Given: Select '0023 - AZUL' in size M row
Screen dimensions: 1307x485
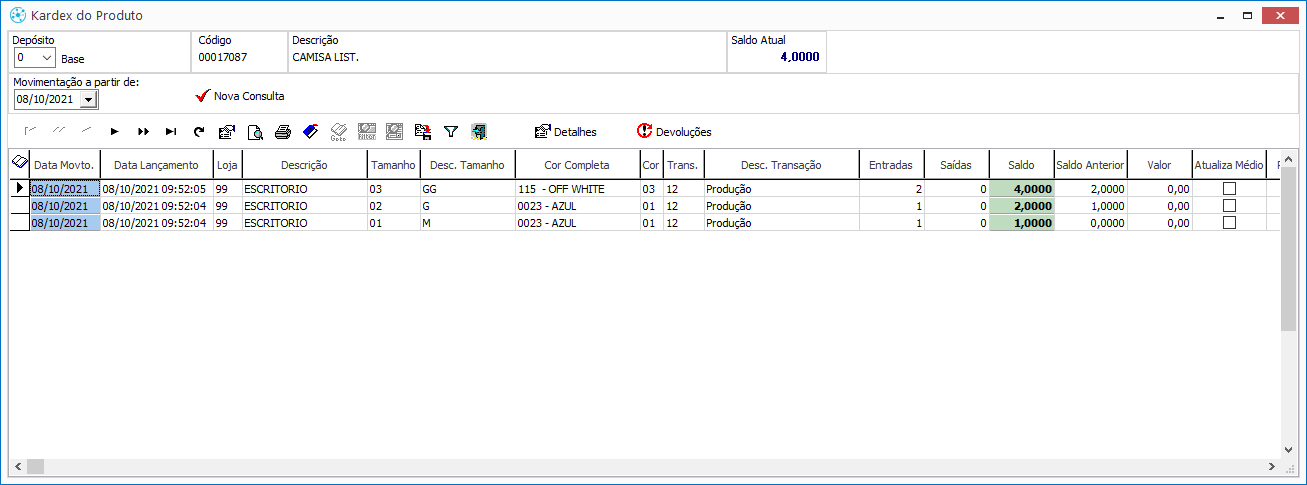Looking at the screenshot, I should (577, 222).
